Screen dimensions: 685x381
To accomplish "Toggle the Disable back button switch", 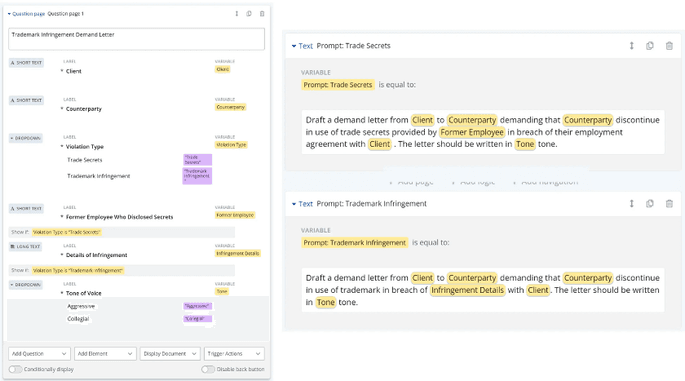I will [x=208, y=369].
